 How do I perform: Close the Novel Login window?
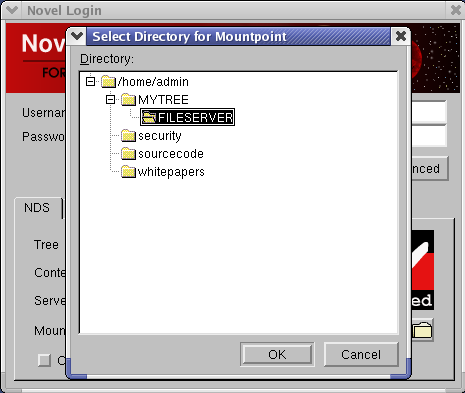[x=455, y=10]
